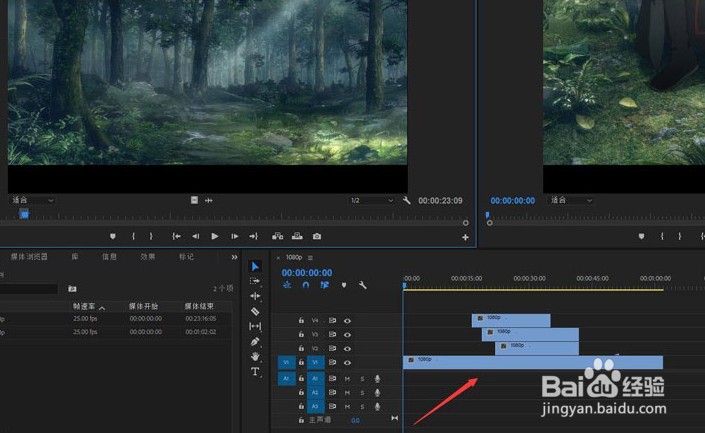Hide track V4 with eye toggle
The height and width of the screenshot is (433, 705).
[x=347, y=320]
